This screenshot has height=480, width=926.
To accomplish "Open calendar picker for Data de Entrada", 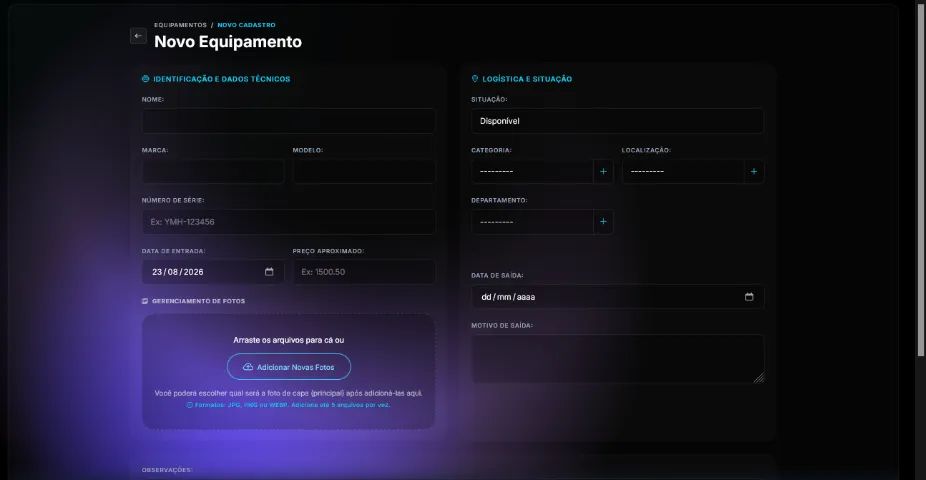I will (269, 272).
